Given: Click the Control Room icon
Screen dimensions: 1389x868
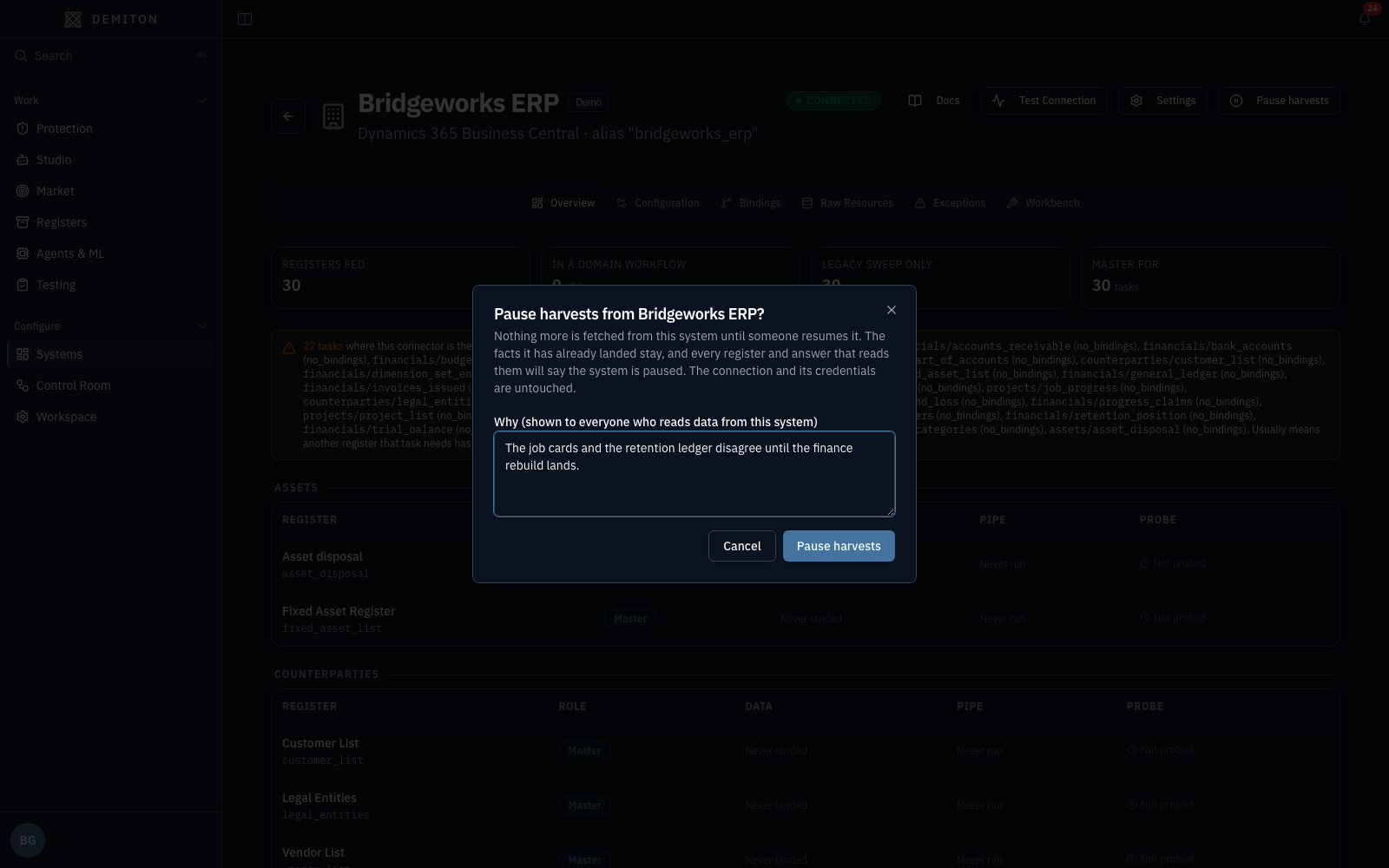Looking at the screenshot, I should pyautogui.click(x=23, y=385).
